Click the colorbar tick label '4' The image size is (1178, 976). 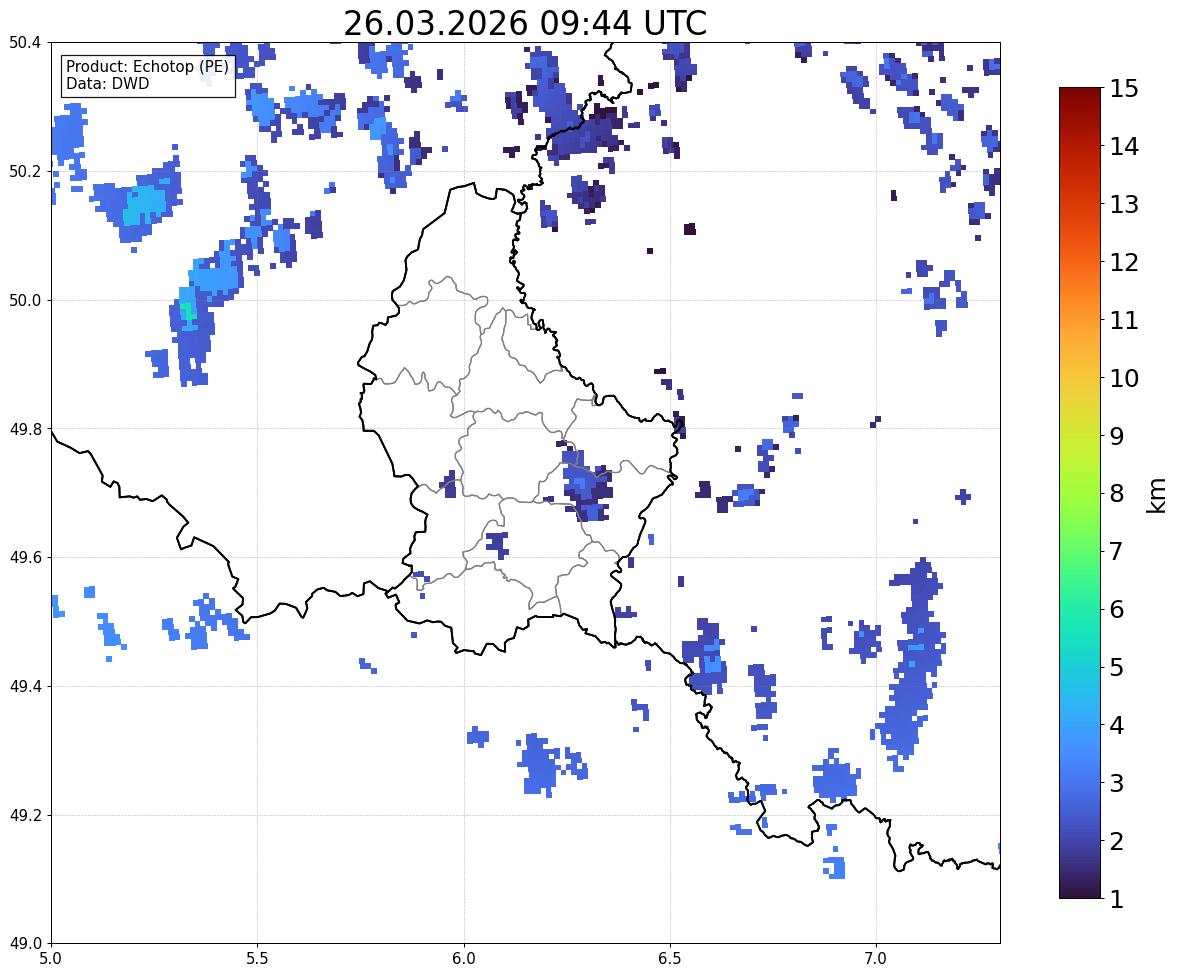click(x=1117, y=725)
